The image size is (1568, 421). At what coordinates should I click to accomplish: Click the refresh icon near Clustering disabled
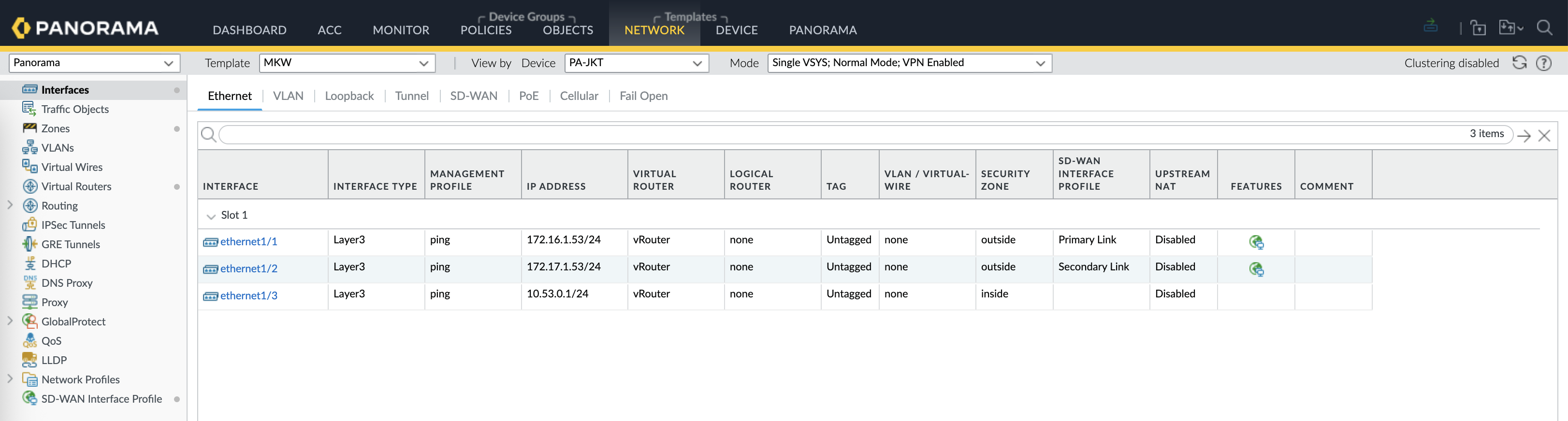click(x=1519, y=63)
